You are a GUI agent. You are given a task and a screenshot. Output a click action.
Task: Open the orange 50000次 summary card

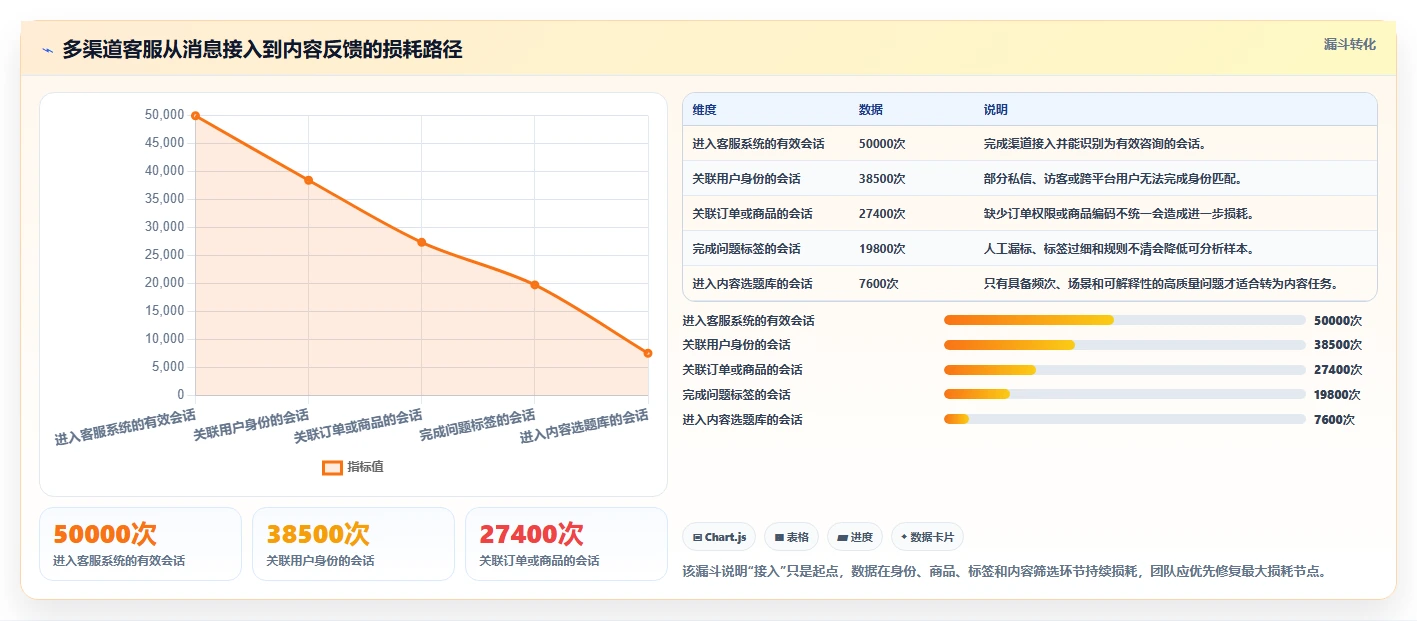coord(140,544)
